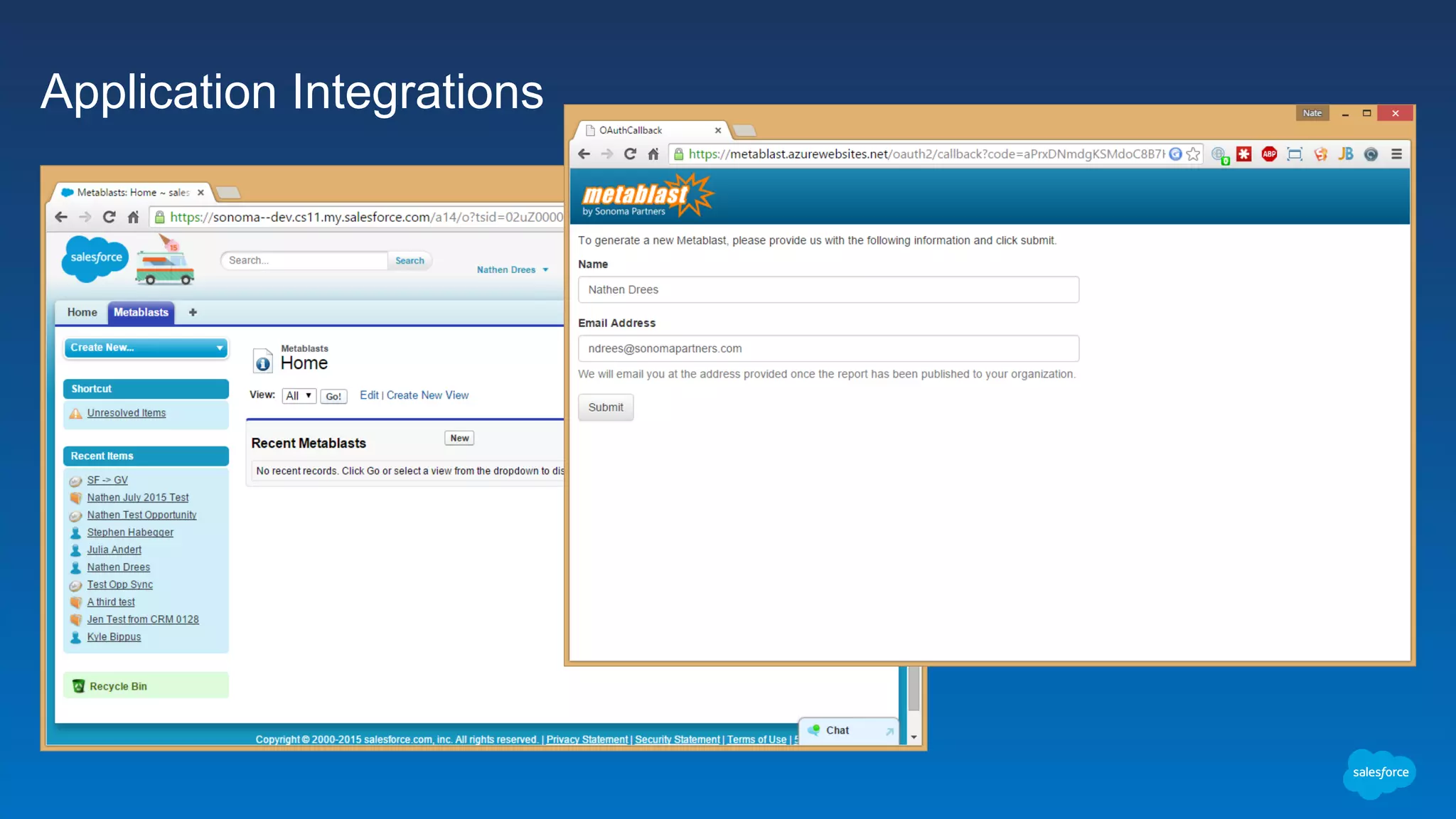The width and height of the screenshot is (1456, 819).
Task: Click the grey circular extension icon
Action: [1371, 154]
